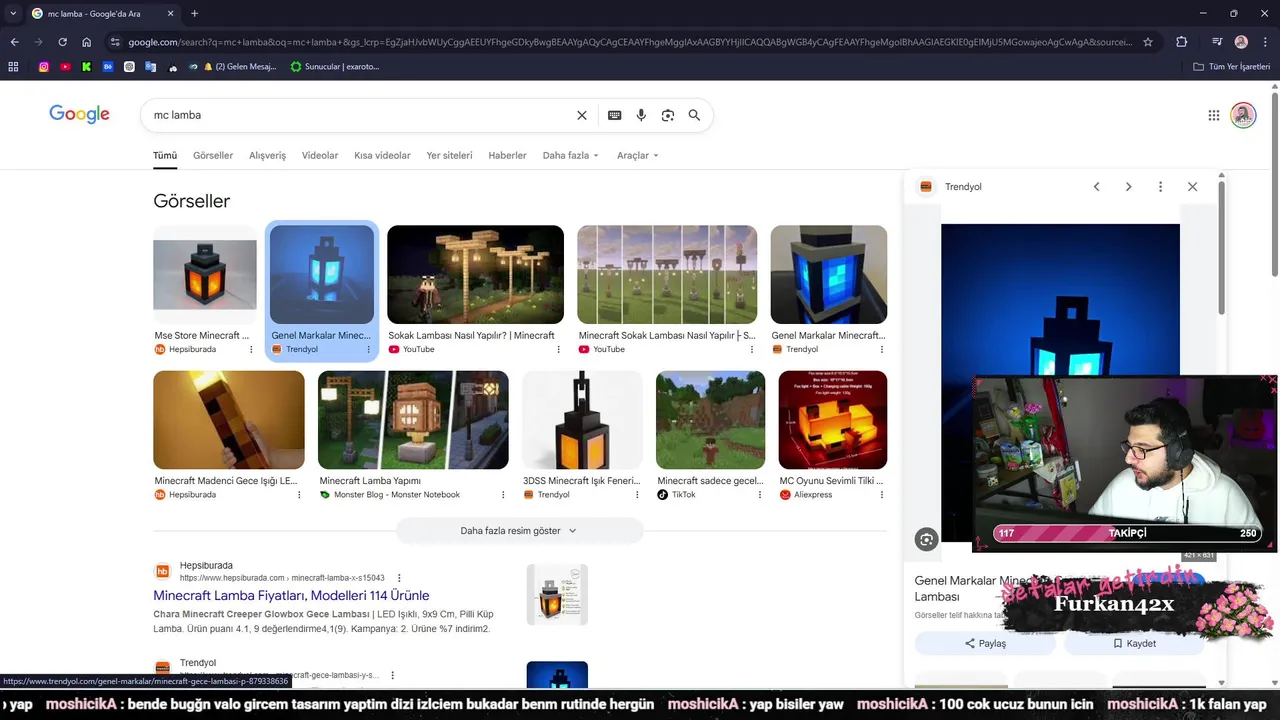Screen dimensions: 1280x720
Task: Switch to the 'Alışveriş' tab
Action: click(267, 155)
